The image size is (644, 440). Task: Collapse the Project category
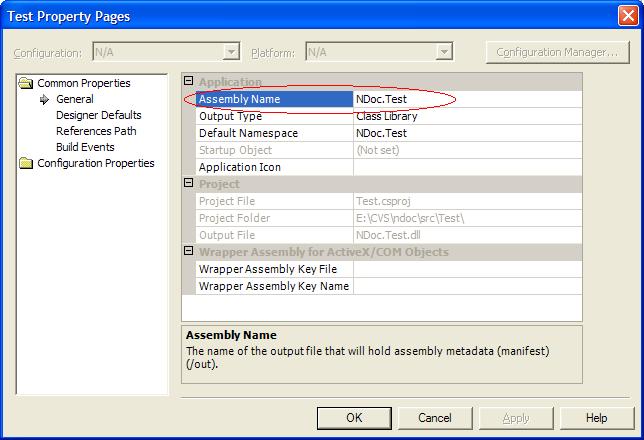tap(189, 183)
